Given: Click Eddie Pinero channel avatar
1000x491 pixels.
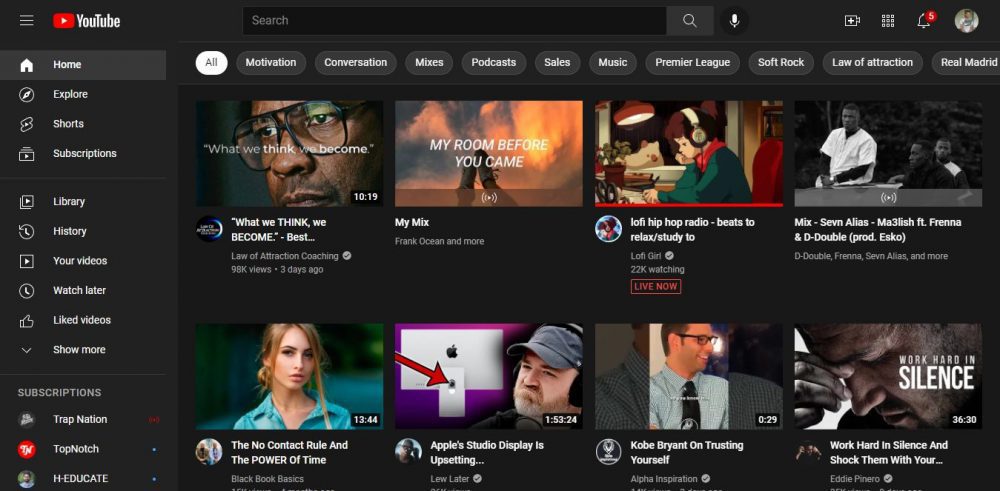Looking at the screenshot, I should click(x=808, y=451).
